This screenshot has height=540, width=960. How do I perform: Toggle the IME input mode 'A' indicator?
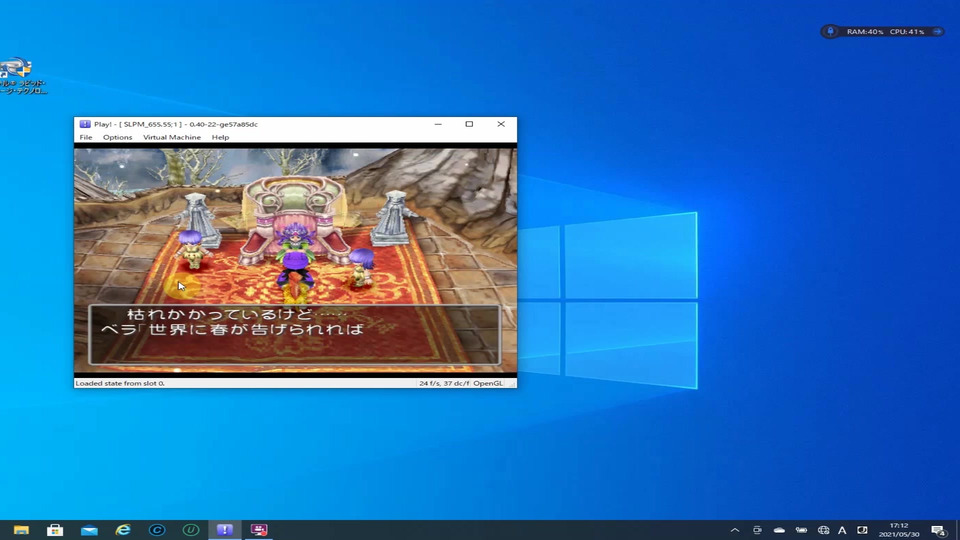[x=842, y=530]
